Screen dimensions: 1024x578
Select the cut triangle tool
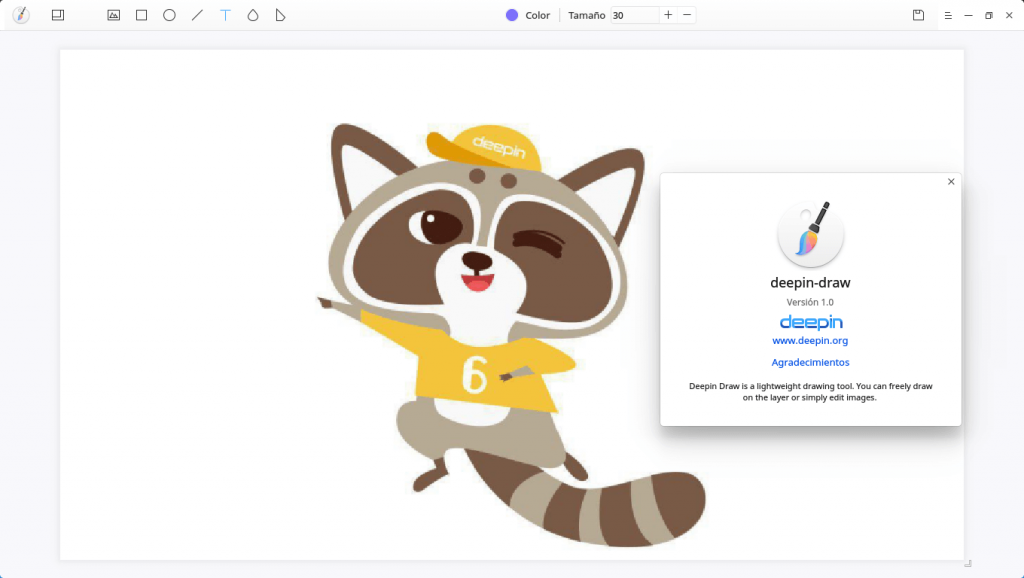tap(280, 15)
